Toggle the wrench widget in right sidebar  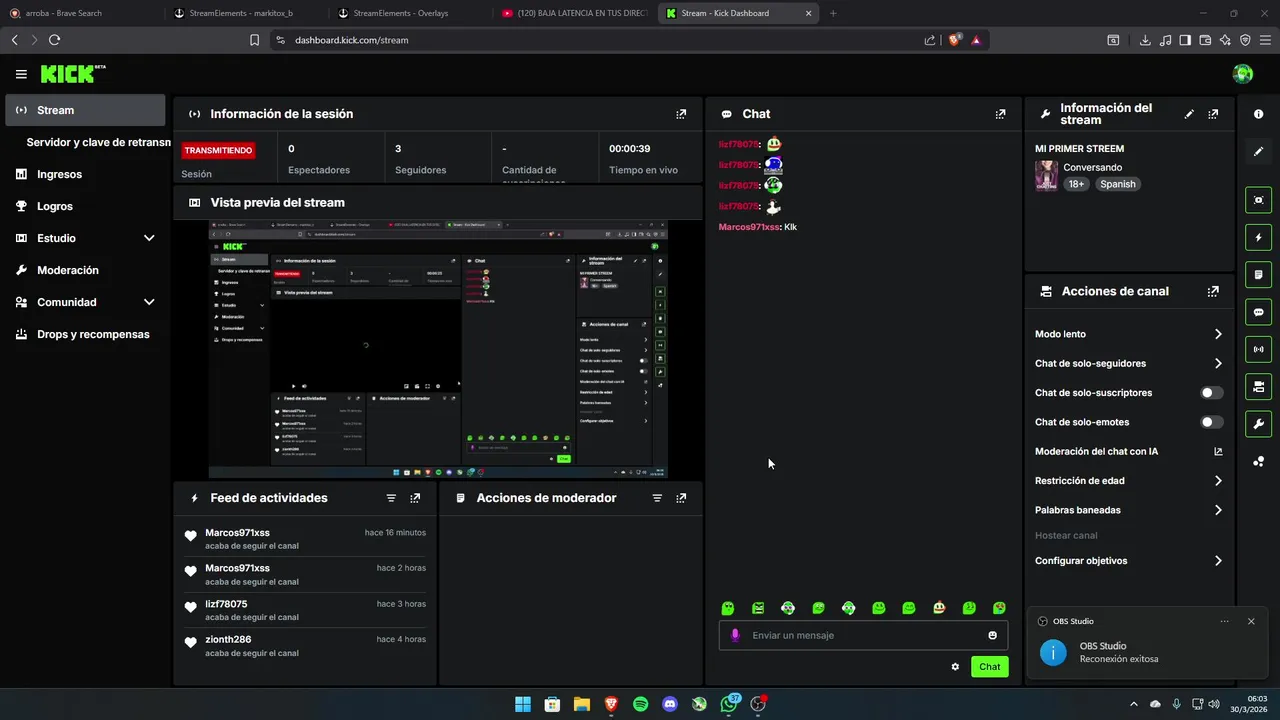tap(1258, 423)
